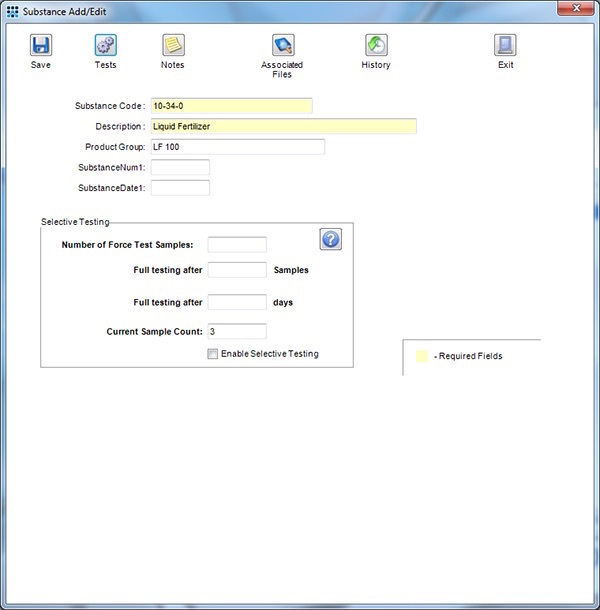600x610 pixels.
Task: Select the Product Group field
Action: pos(237,147)
